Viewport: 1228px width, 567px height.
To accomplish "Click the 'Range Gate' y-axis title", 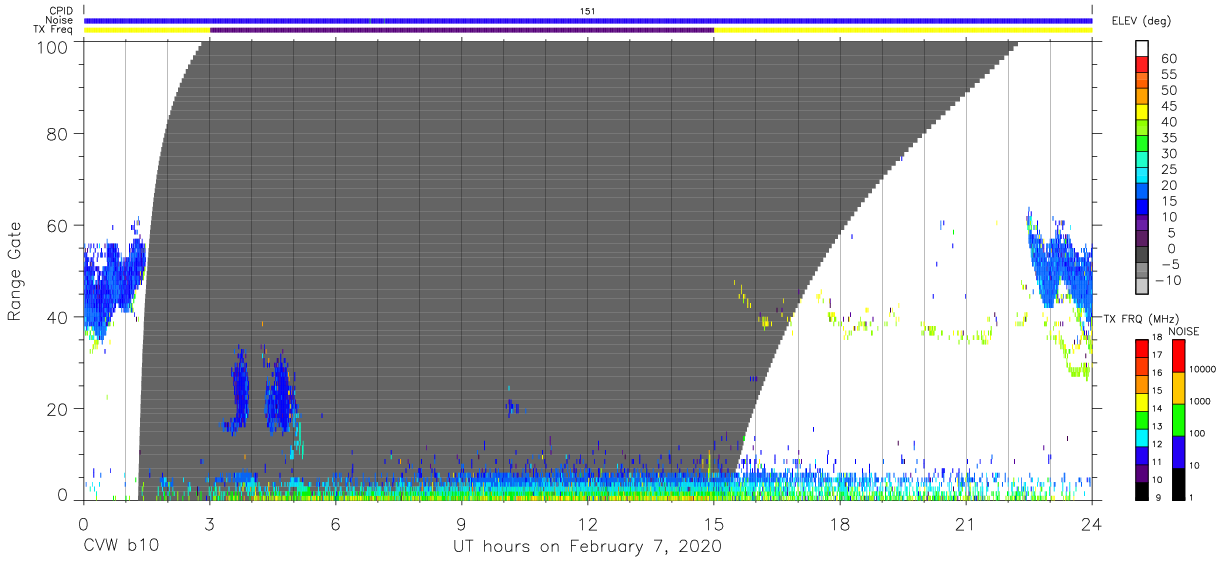I will [x=15, y=272].
